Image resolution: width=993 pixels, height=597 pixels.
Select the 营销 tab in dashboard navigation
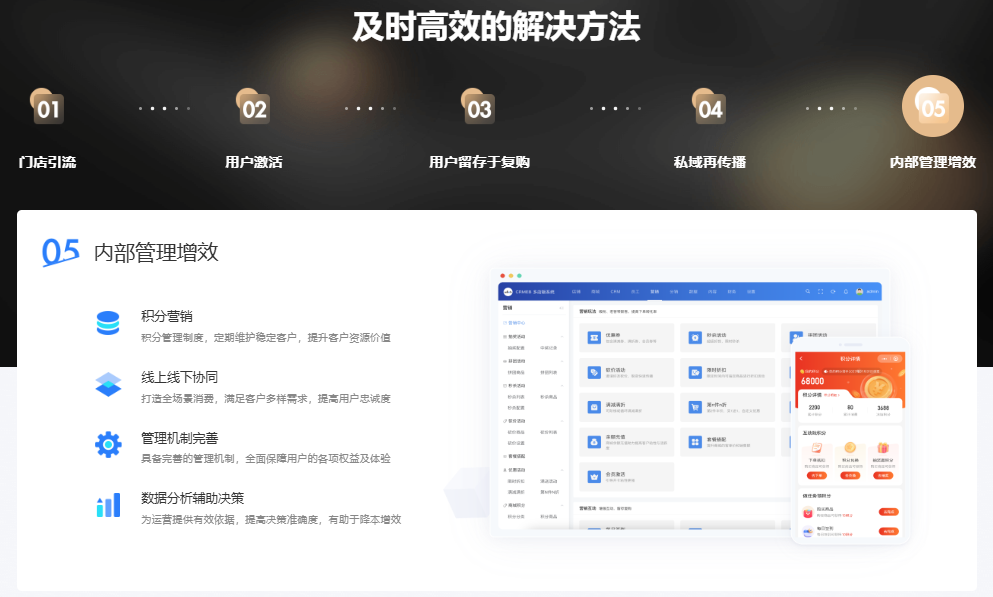[x=654, y=292]
